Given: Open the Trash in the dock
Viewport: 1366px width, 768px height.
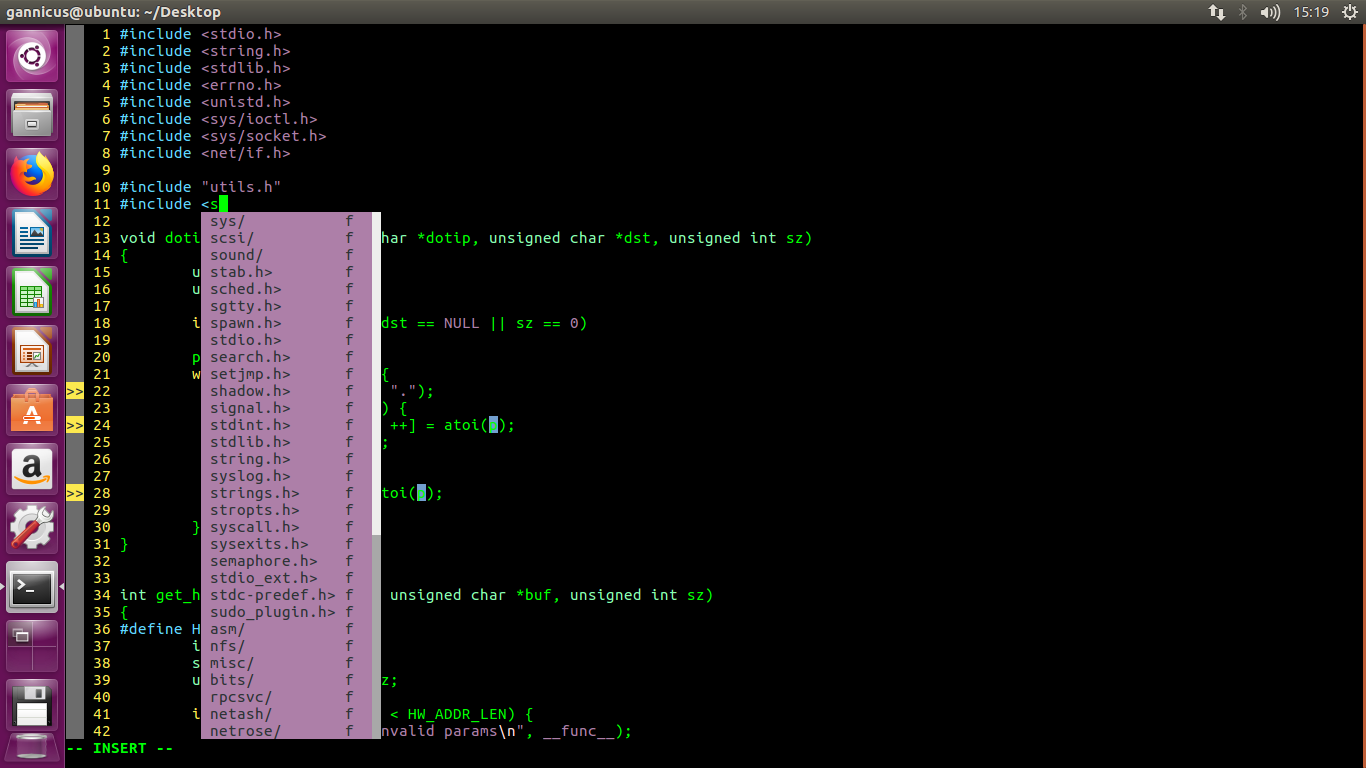Looking at the screenshot, I should pos(33,750).
